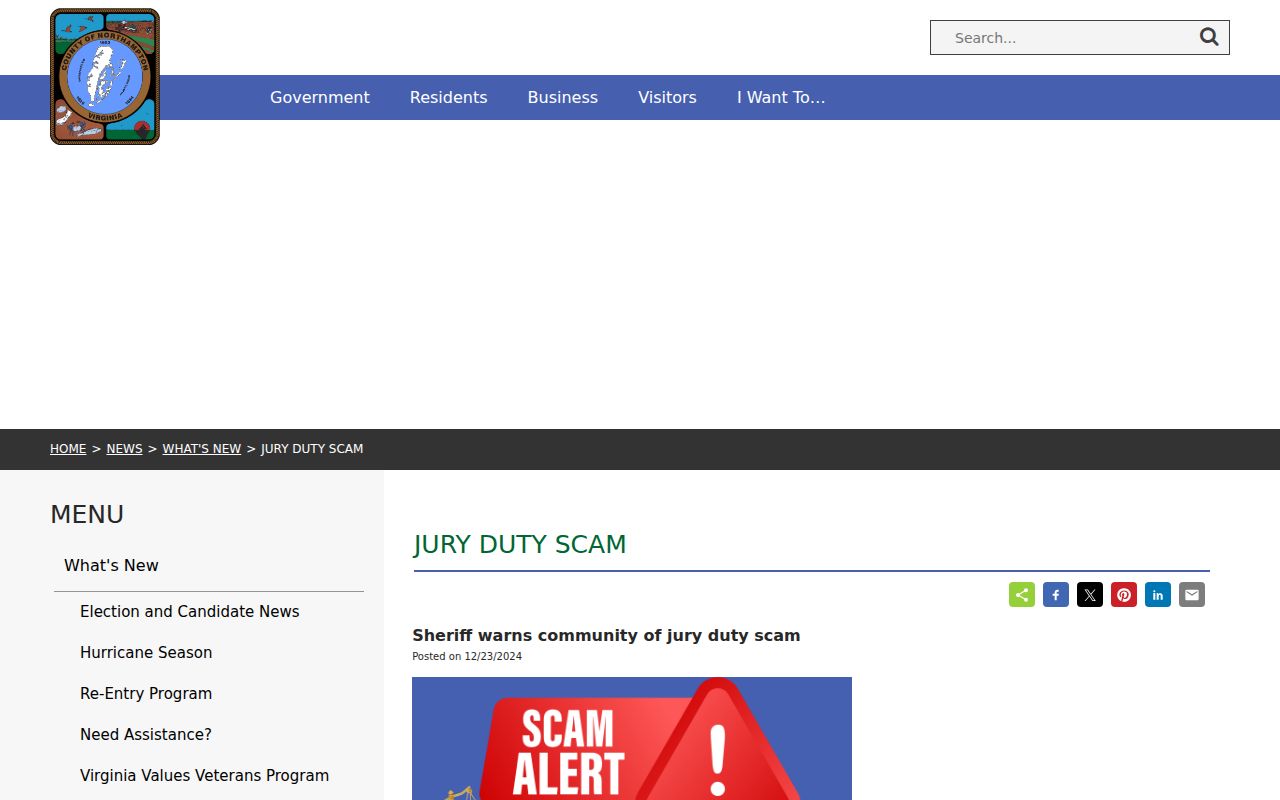This screenshot has width=1280, height=800.
Task: Open the Business menu
Action: coord(563,97)
